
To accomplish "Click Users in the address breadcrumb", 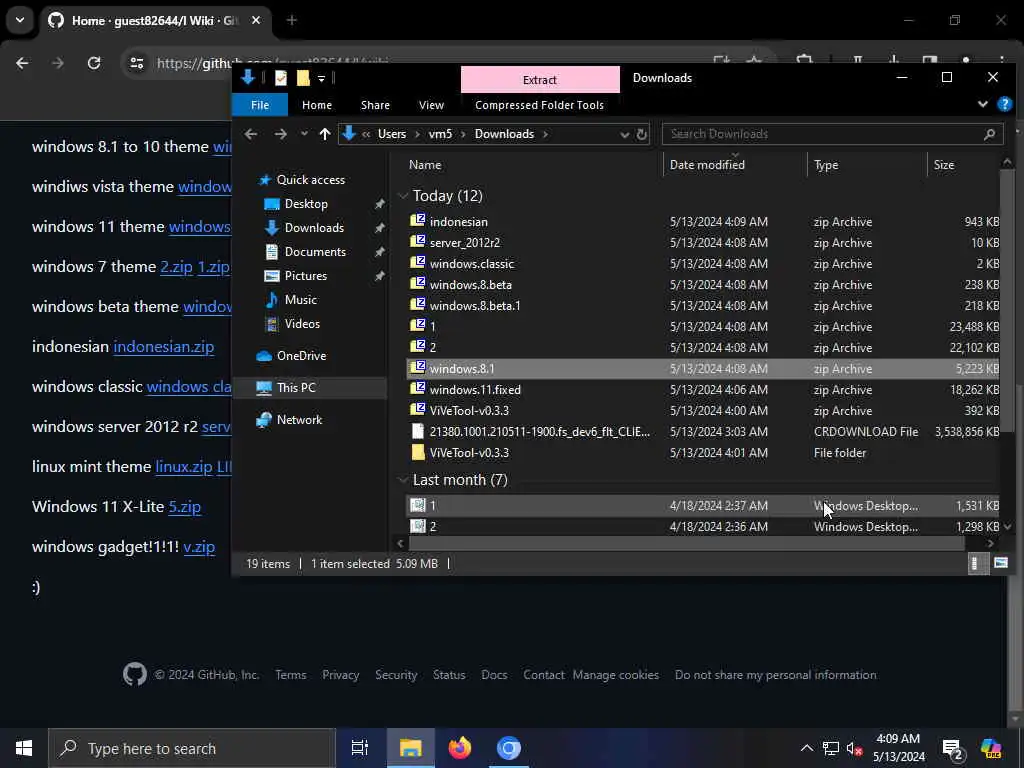I will coord(392,134).
